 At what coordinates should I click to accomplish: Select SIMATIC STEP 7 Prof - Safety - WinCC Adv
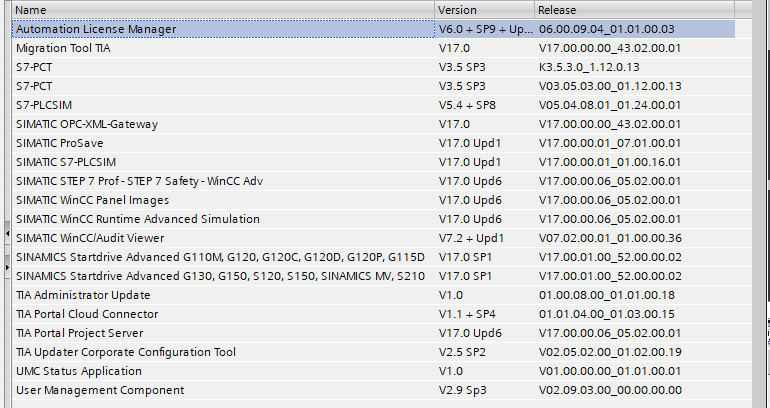(x=139, y=181)
